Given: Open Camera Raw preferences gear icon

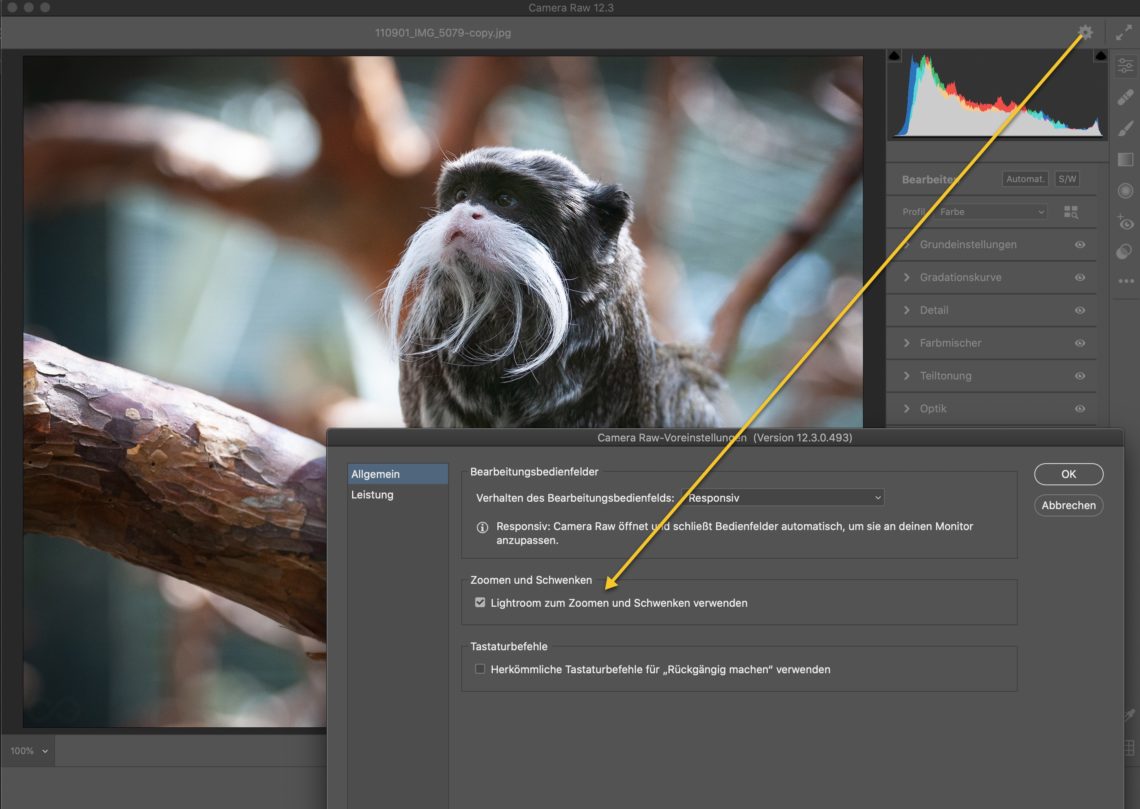Looking at the screenshot, I should tap(1085, 33).
